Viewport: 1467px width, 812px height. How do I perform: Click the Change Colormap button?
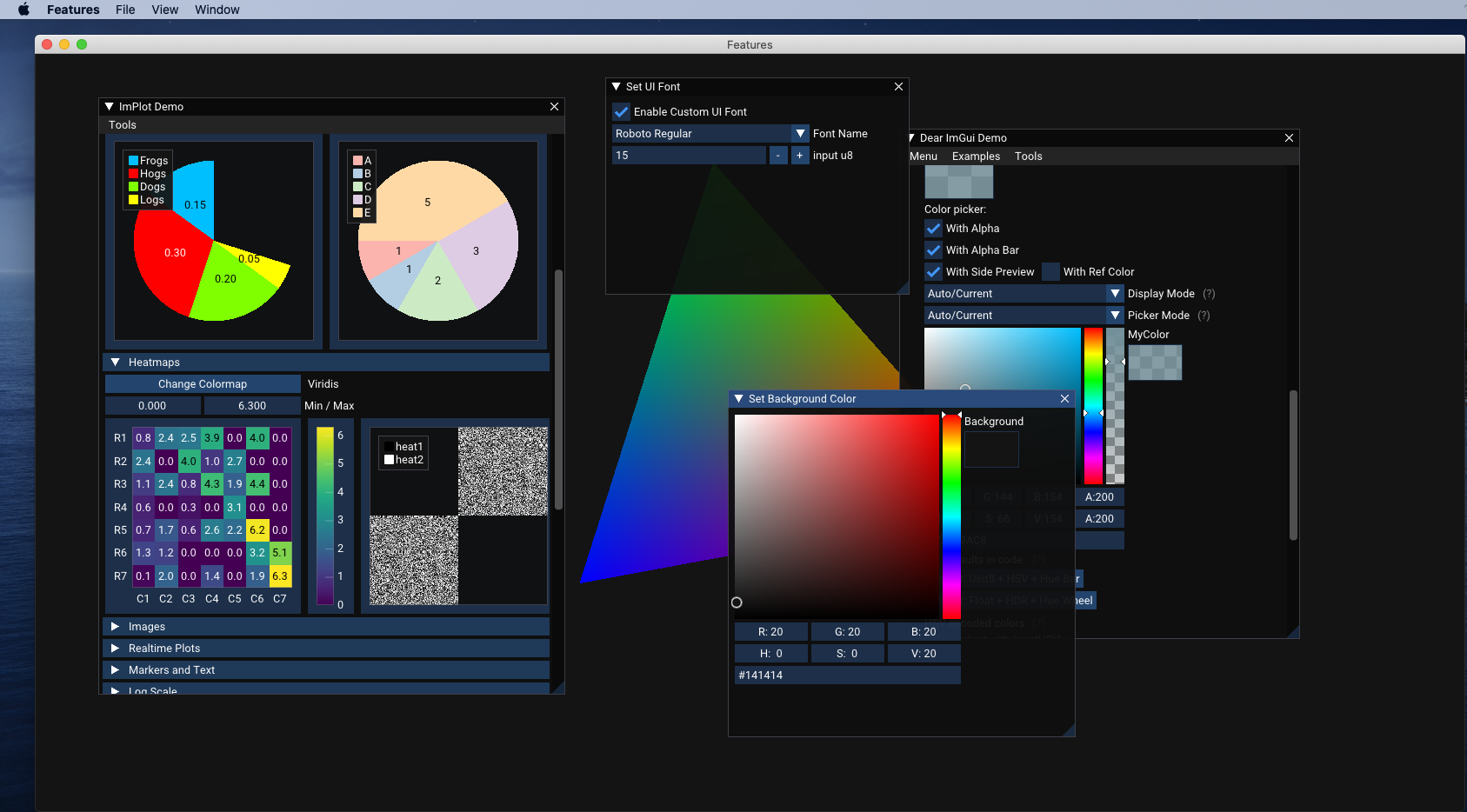point(203,384)
